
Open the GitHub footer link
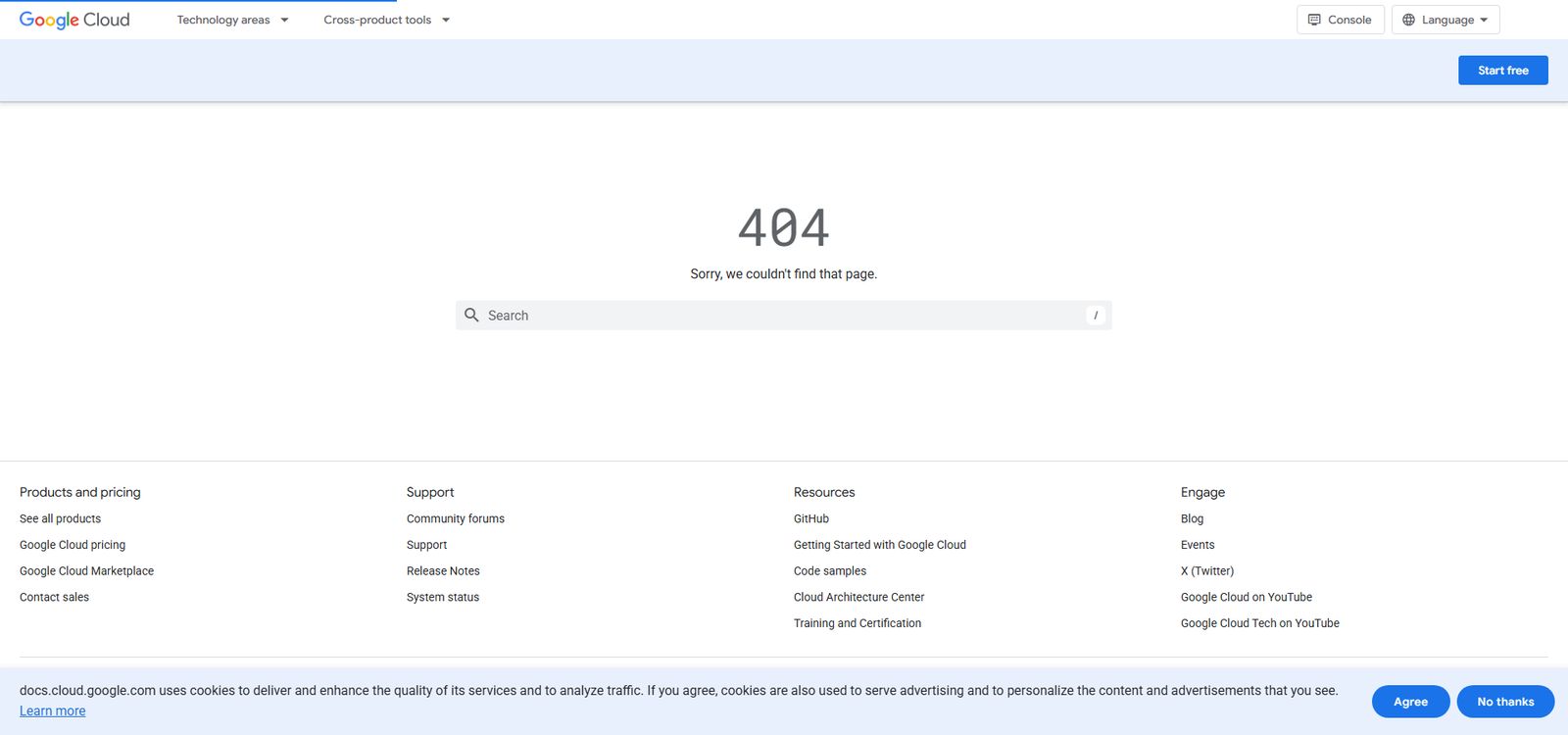click(x=811, y=518)
